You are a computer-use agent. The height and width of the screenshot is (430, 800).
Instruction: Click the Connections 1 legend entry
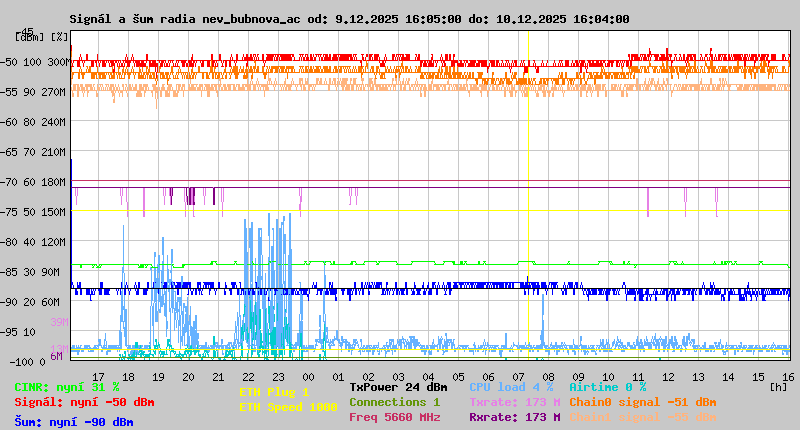click(394, 402)
